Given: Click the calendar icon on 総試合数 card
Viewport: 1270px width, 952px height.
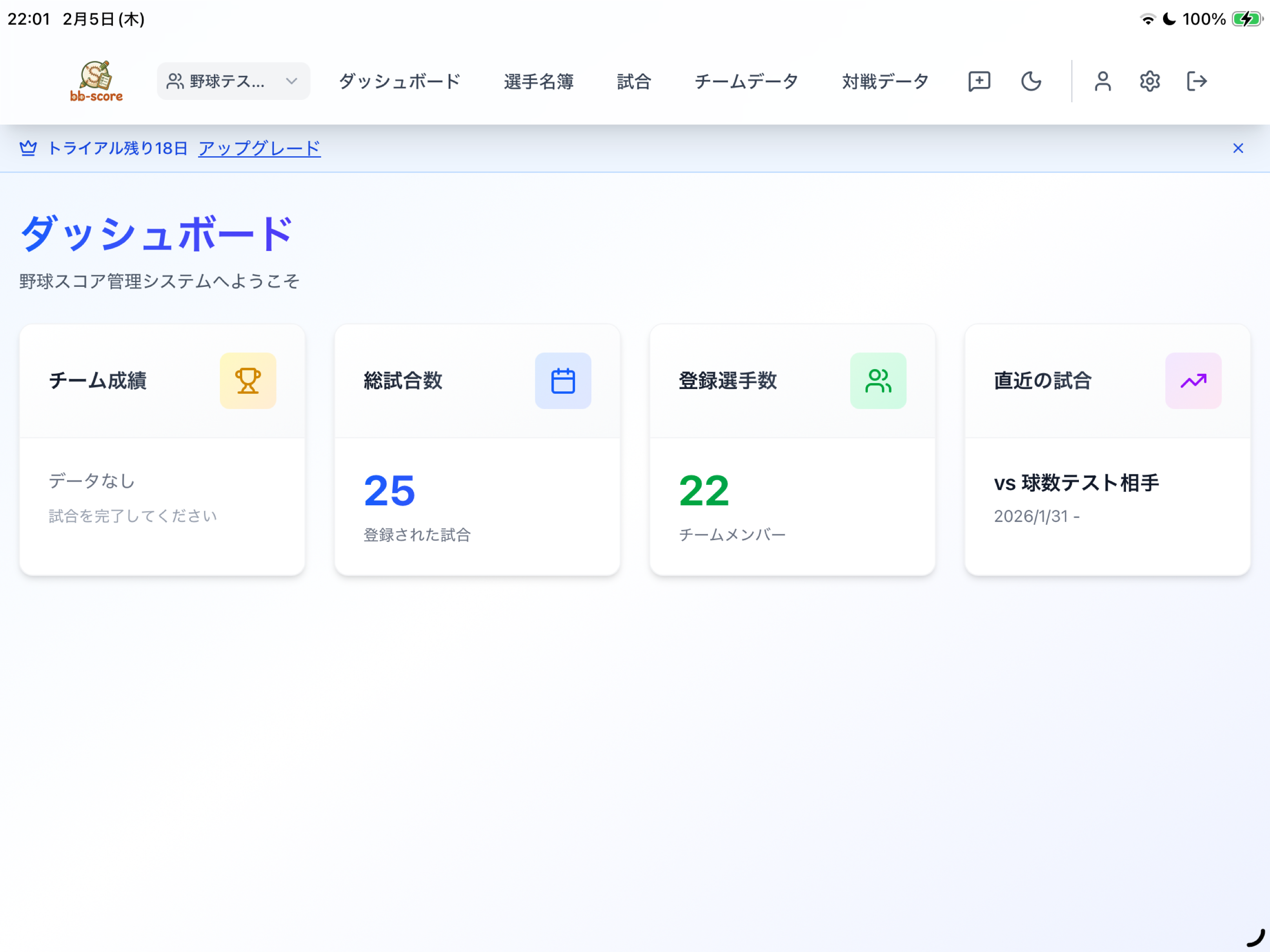Looking at the screenshot, I should tap(562, 381).
